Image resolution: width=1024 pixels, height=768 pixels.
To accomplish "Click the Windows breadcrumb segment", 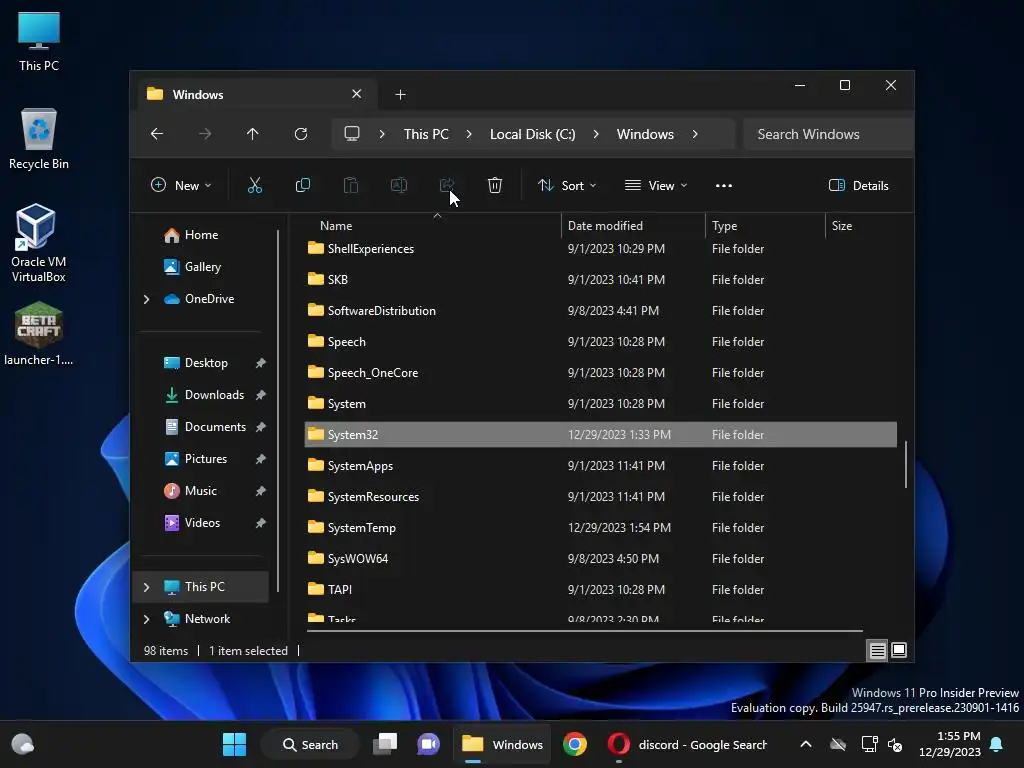I will [645, 134].
